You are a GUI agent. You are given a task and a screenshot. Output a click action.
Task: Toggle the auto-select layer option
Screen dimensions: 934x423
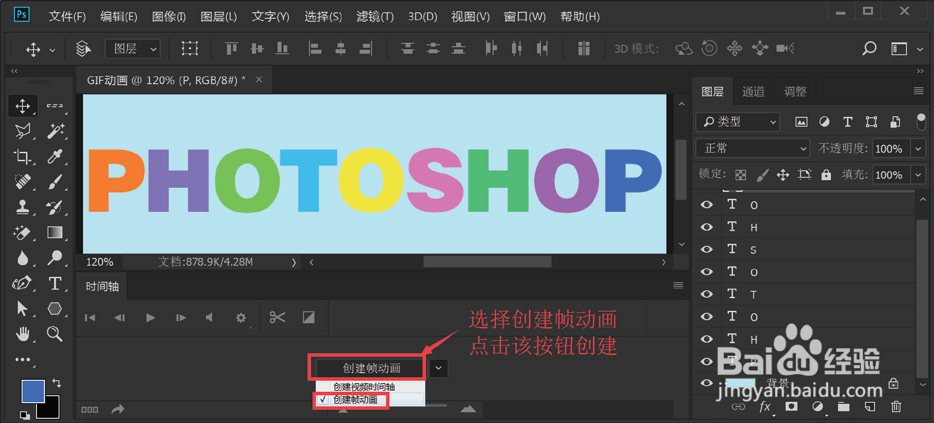pyautogui.click(x=83, y=48)
